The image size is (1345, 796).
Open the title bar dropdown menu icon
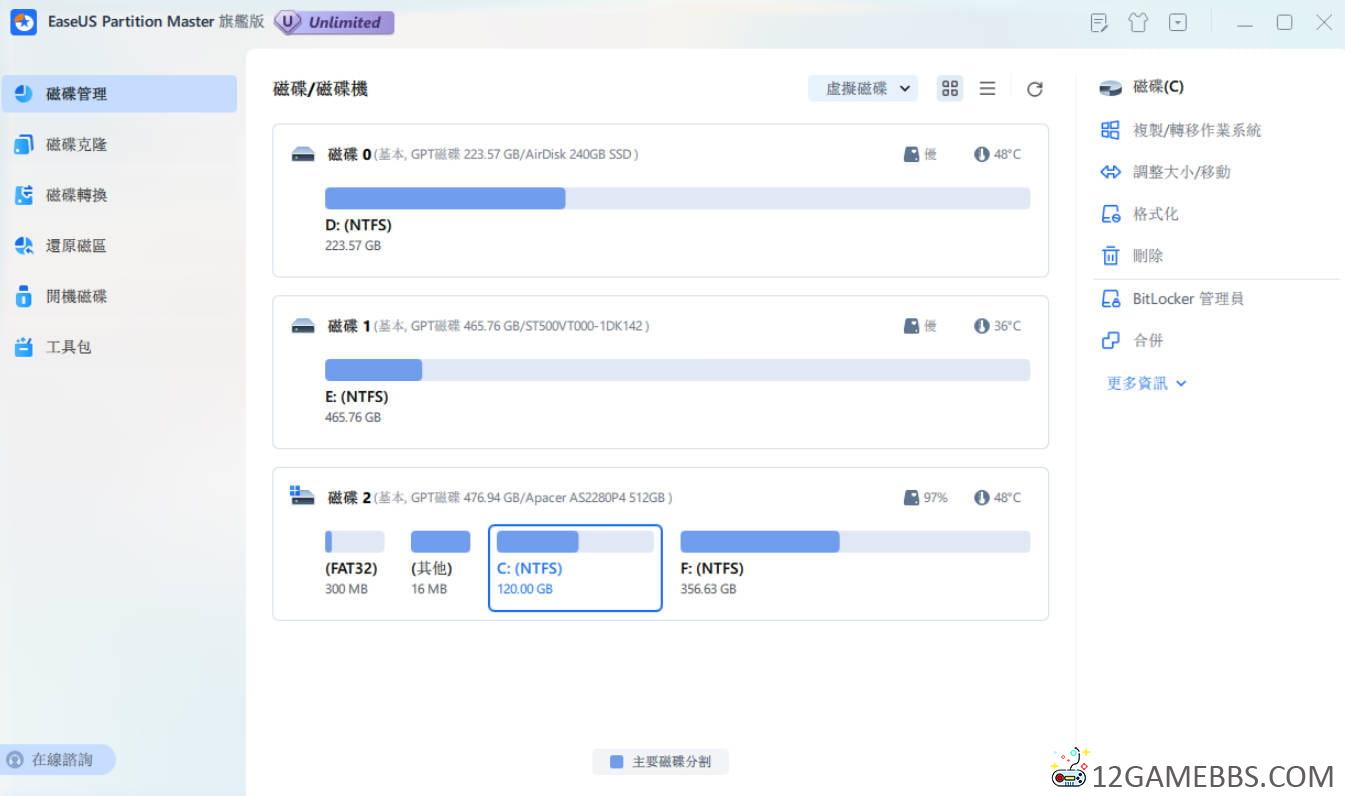[x=1178, y=22]
